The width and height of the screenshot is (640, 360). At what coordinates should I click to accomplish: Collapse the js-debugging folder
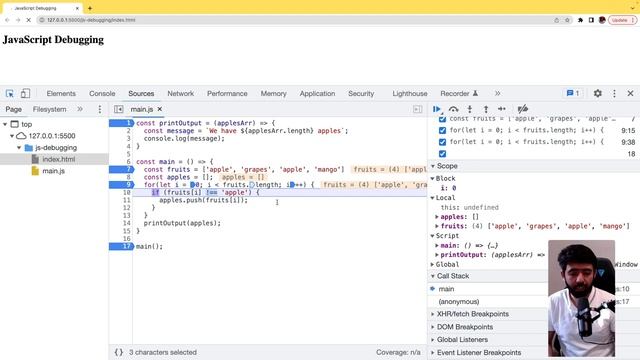[x=19, y=148]
